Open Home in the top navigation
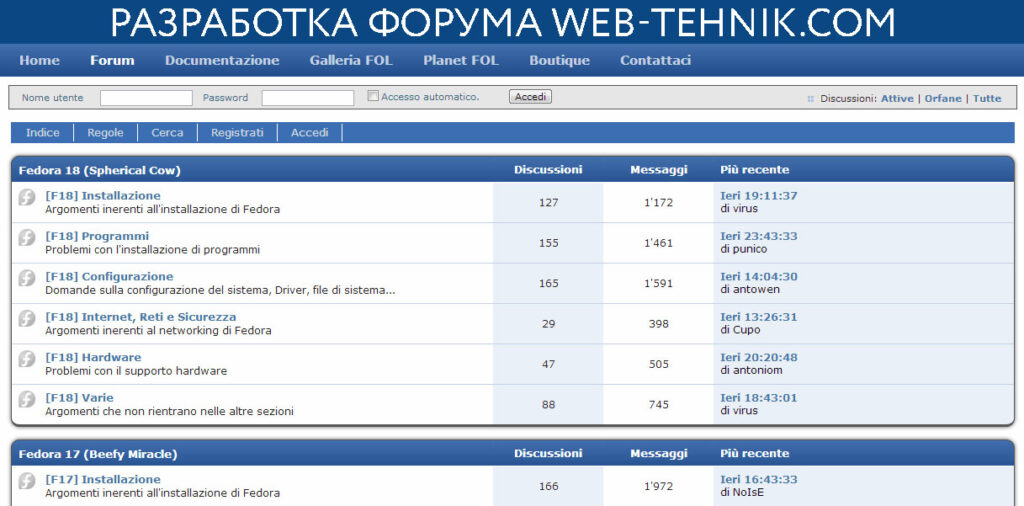The image size is (1024, 506). 39,61
